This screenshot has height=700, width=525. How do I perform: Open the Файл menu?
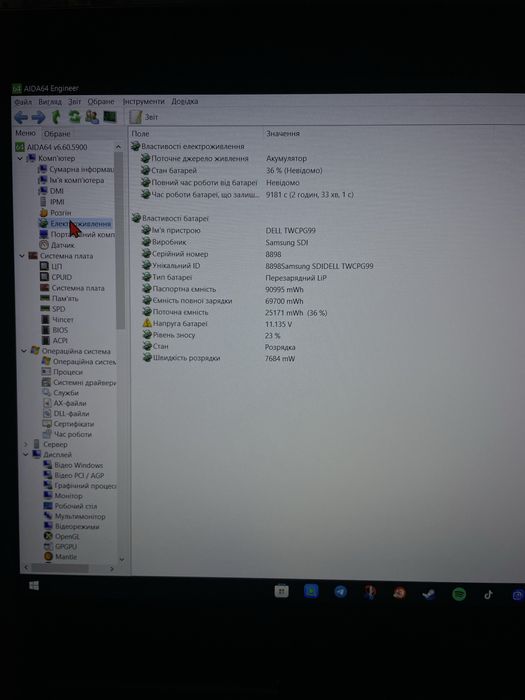23,102
